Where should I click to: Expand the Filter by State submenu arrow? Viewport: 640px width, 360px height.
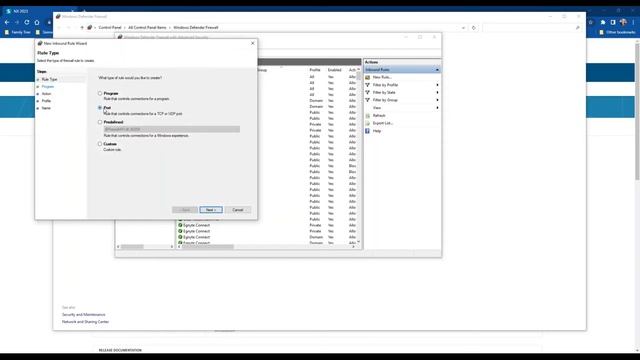[437, 93]
